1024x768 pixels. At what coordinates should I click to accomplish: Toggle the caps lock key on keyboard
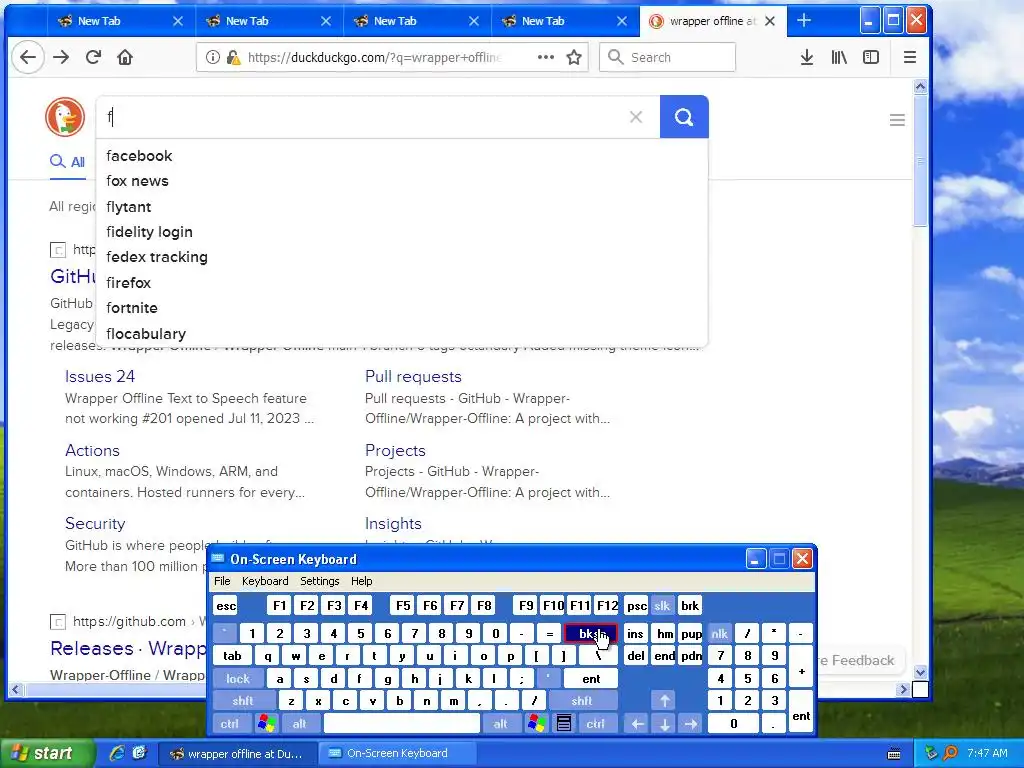click(x=238, y=679)
